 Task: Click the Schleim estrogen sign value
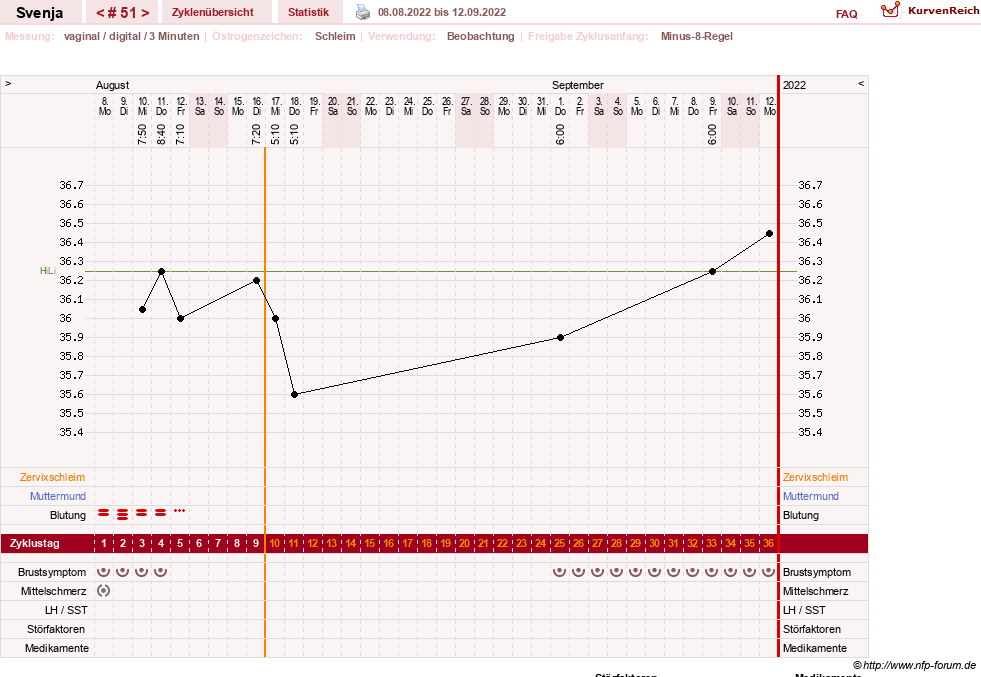[335, 36]
